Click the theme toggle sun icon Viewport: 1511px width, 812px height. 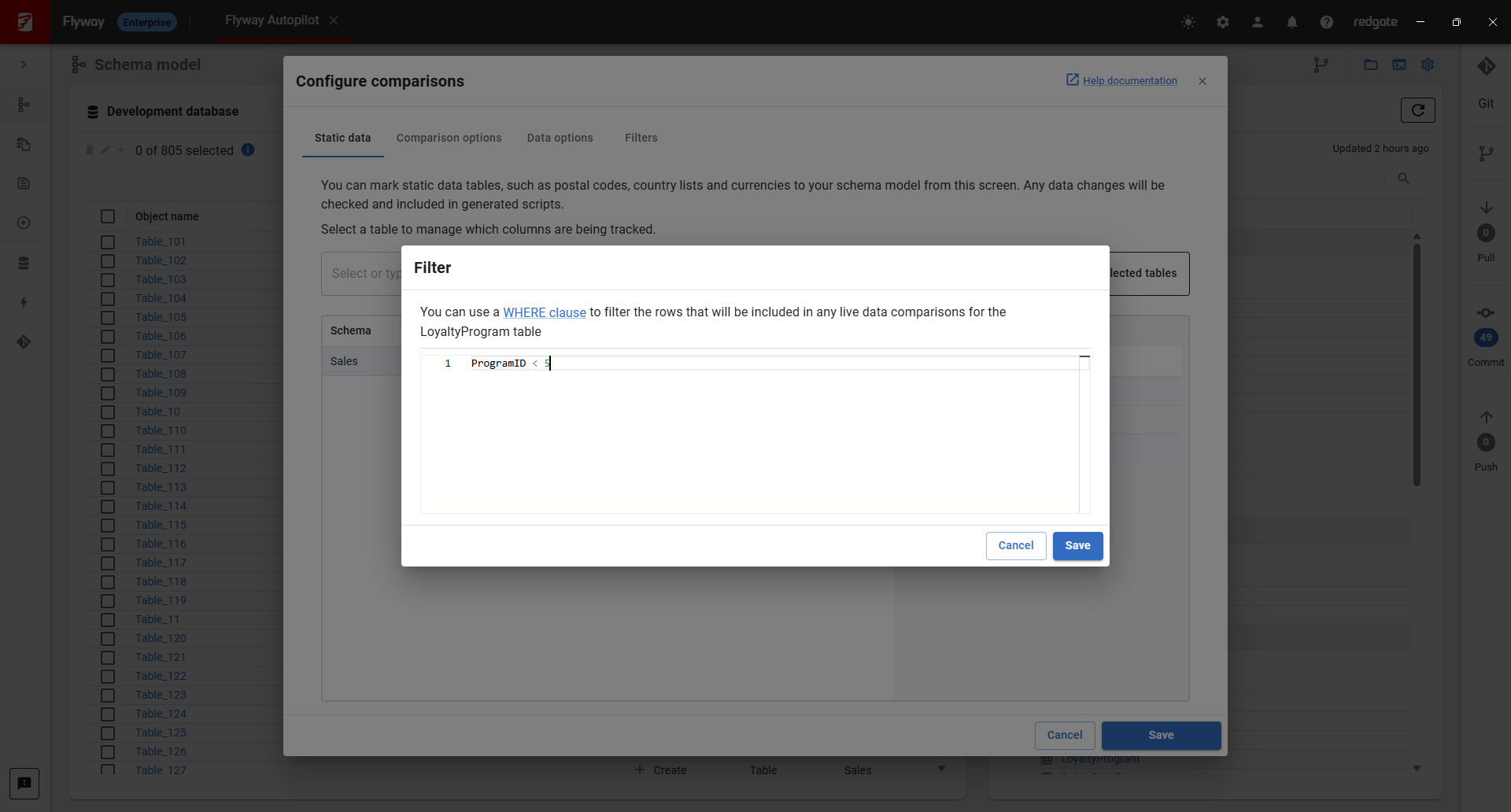(1188, 22)
